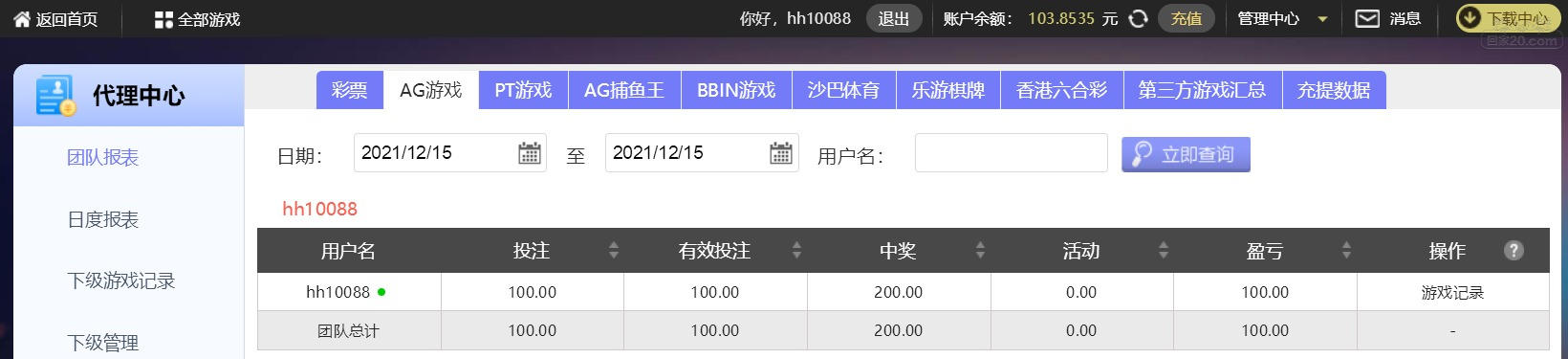This screenshot has height=359, width=1568.
Task: Click the 操作 column header
Action: 1447,251
